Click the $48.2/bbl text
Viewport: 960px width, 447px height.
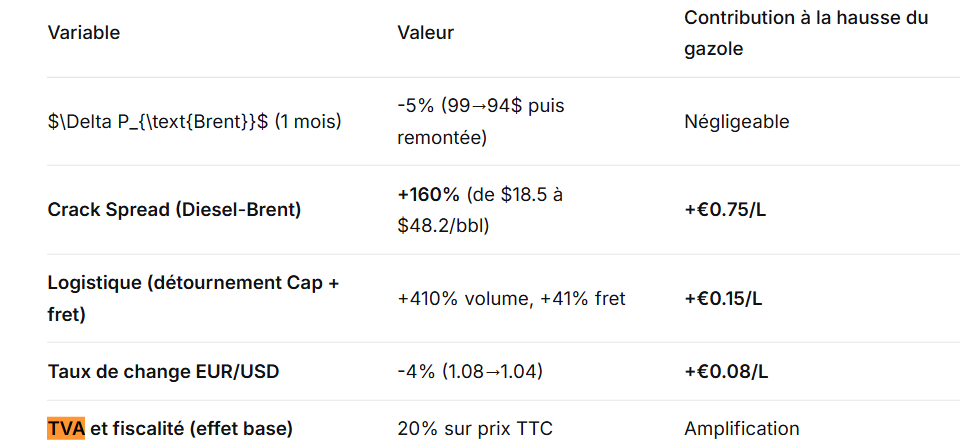[x=444, y=225]
